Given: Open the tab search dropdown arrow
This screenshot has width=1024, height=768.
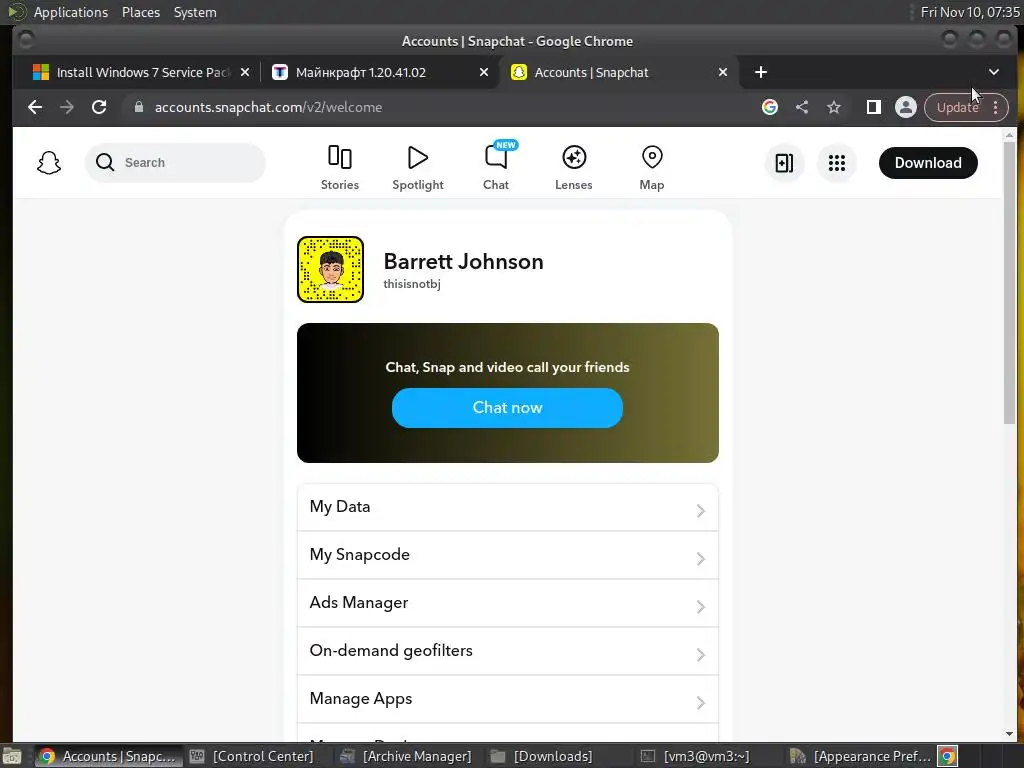Looking at the screenshot, I should click(993, 72).
